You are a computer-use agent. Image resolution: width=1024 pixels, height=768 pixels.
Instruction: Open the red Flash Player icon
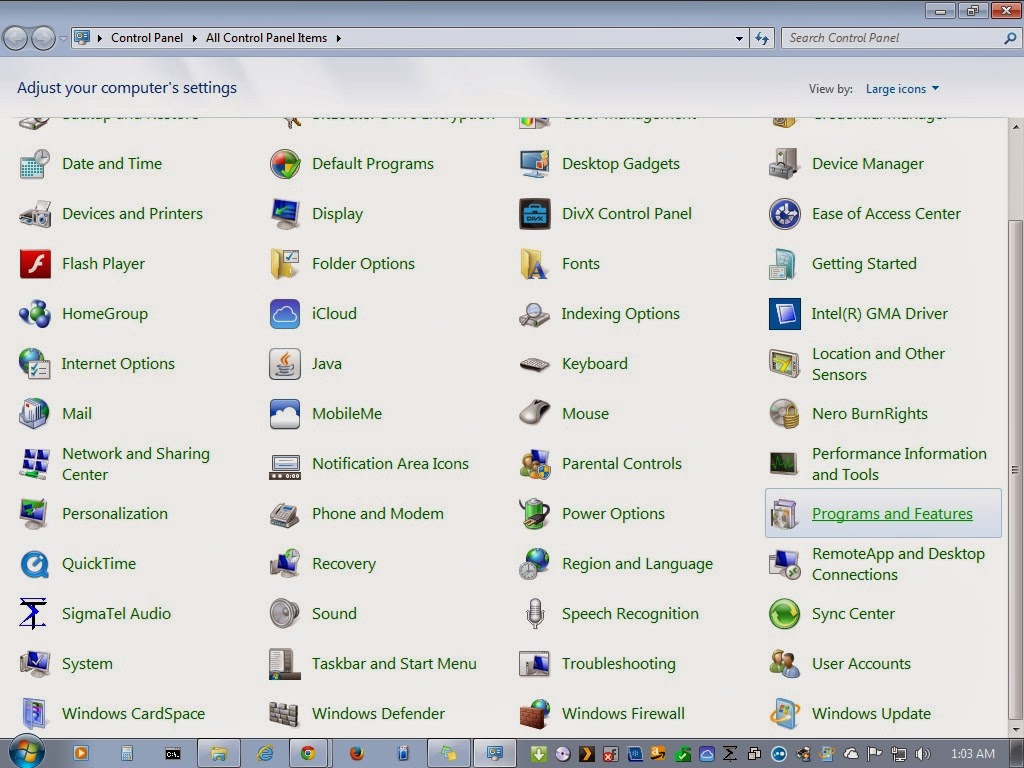click(35, 264)
